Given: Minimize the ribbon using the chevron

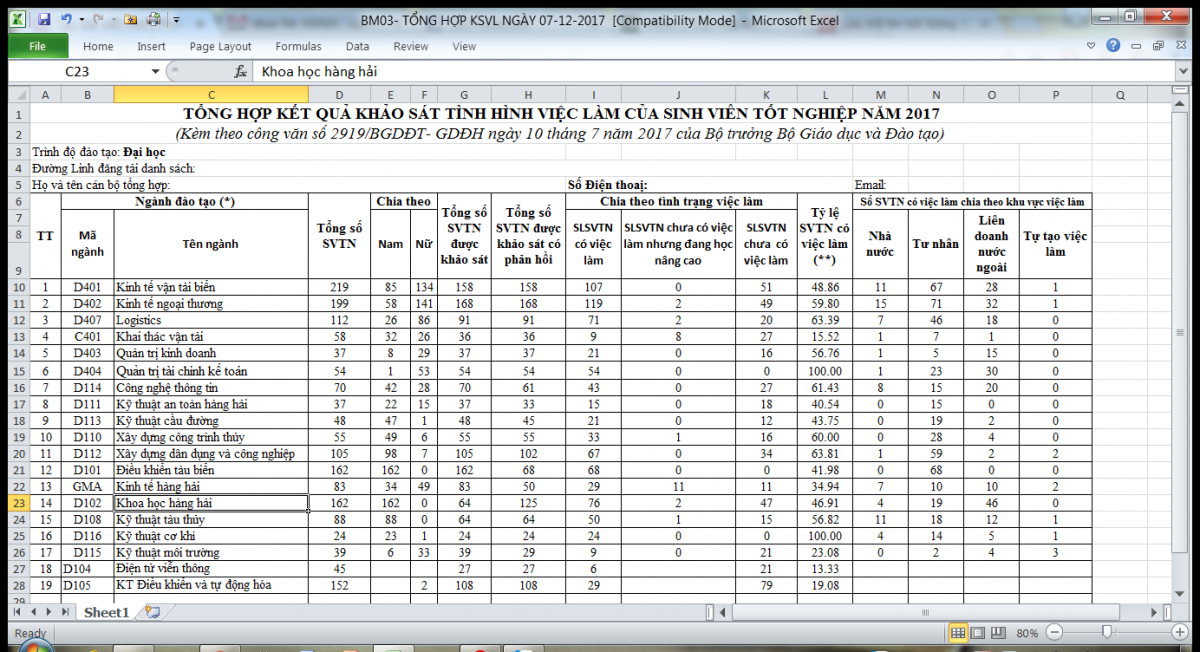Looking at the screenshot, I should [x=1093, y=46].
